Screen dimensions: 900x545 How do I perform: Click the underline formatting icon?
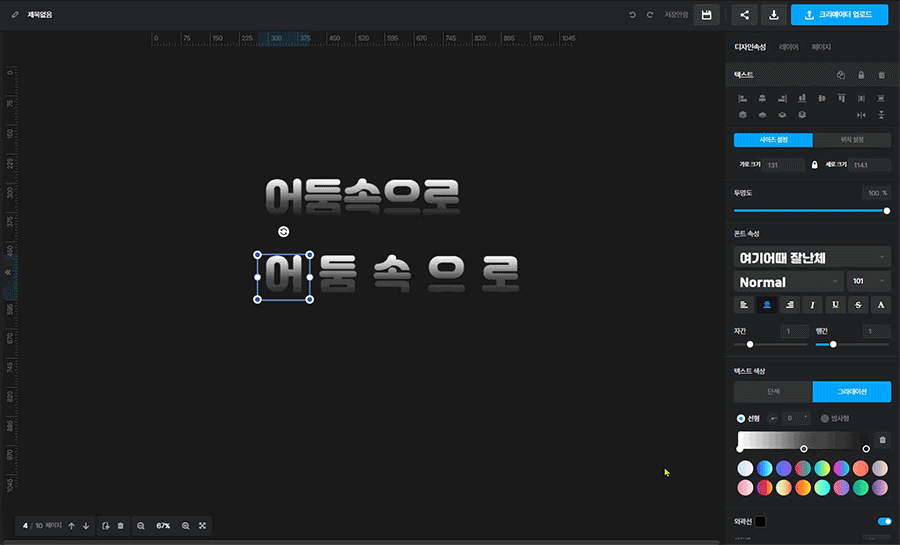click(835, 305)
